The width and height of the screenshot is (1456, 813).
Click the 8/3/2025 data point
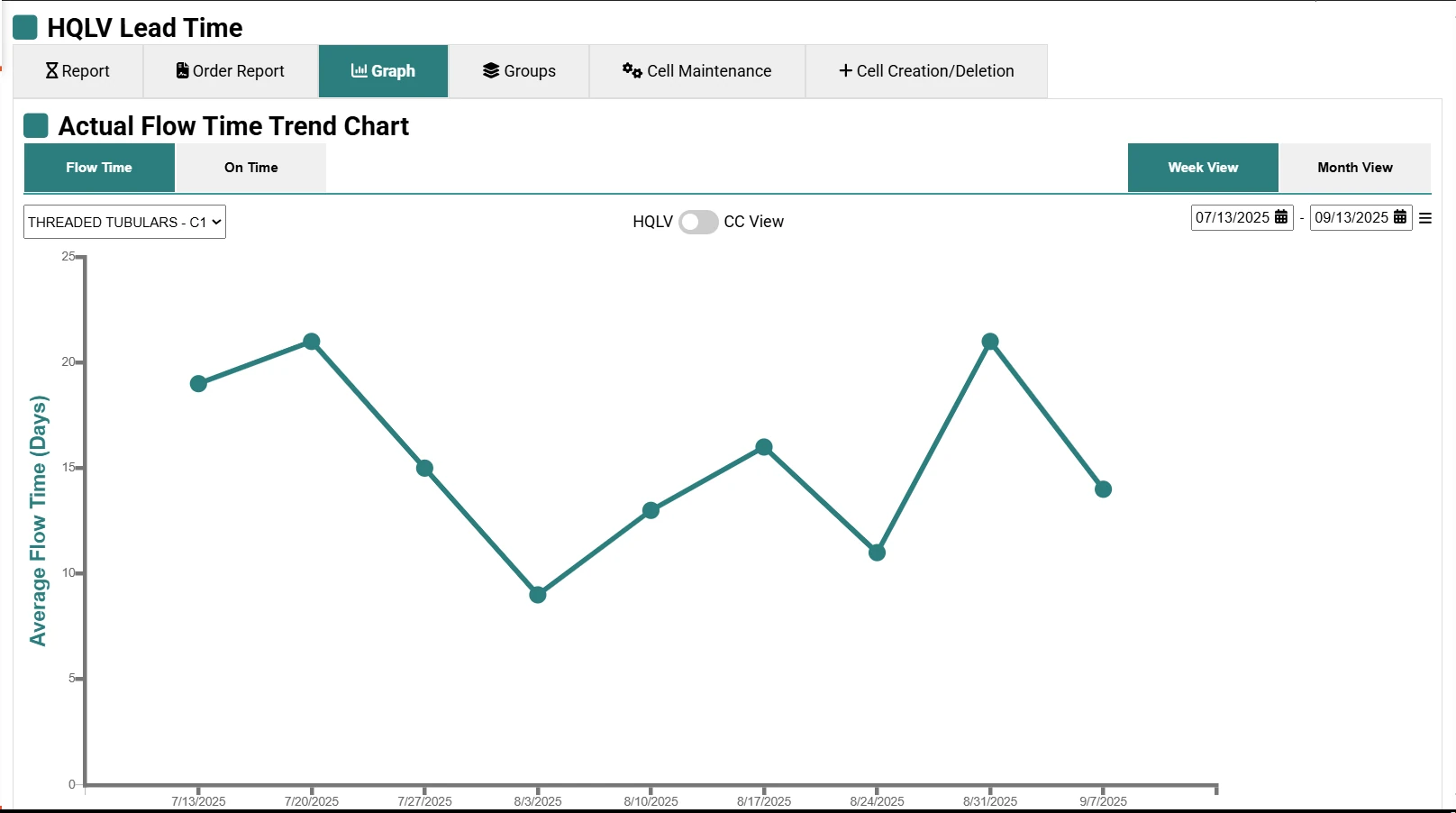[x=538, y=595]
